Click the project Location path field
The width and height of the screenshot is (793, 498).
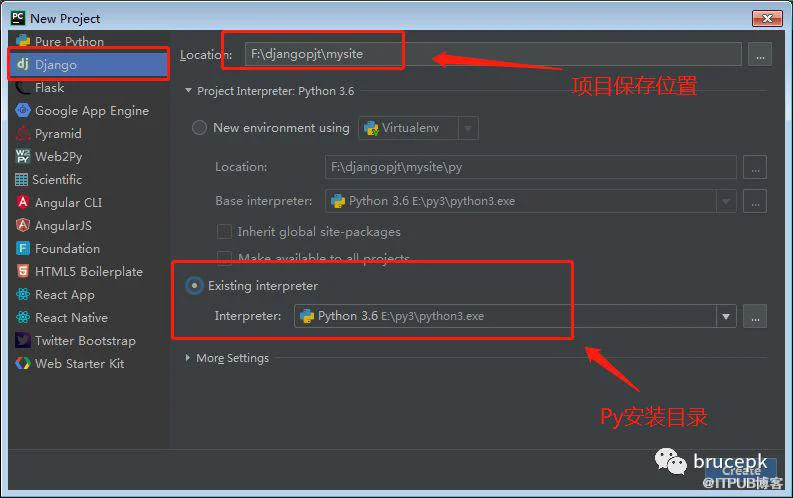click(x=493, y=54)
